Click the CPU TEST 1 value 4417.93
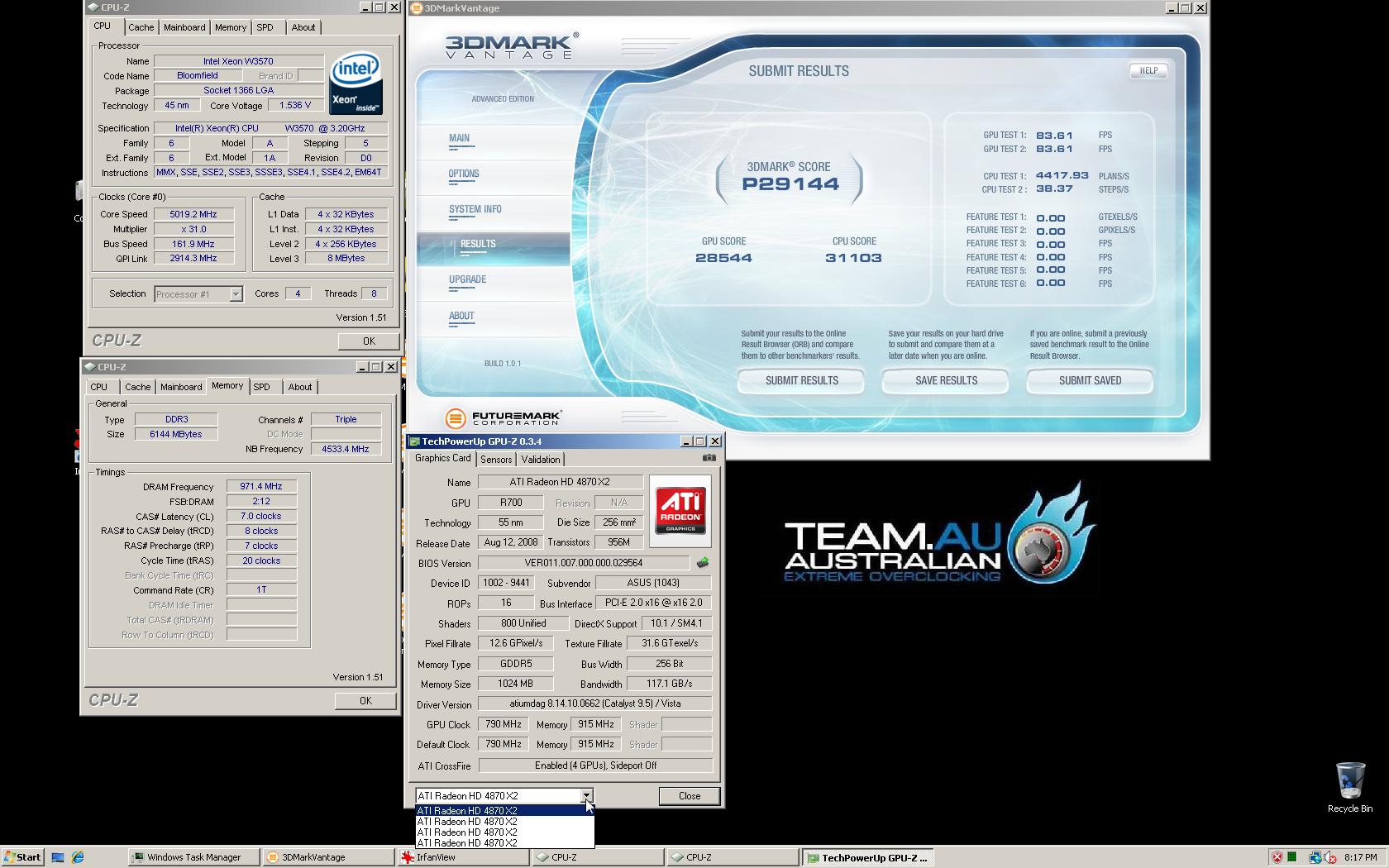The image size is (1389, 868). [1062, 175]
